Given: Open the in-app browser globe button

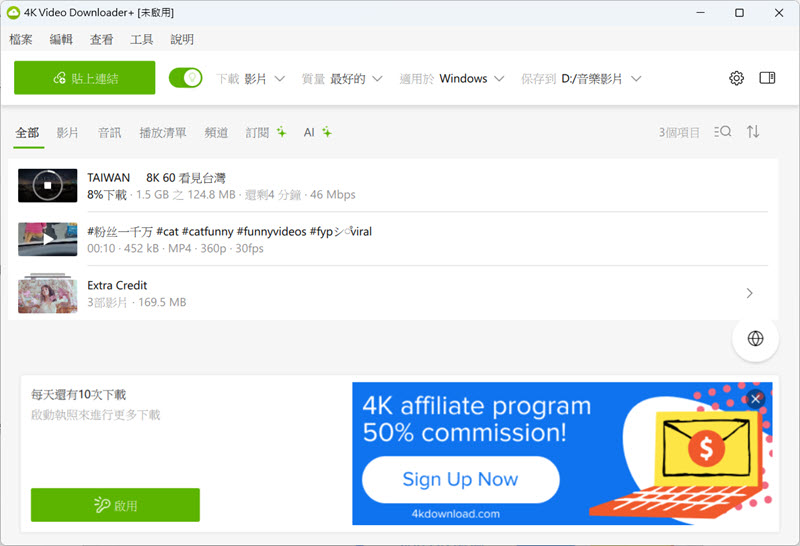Looking at the screenshot, I should coord(755,338).
